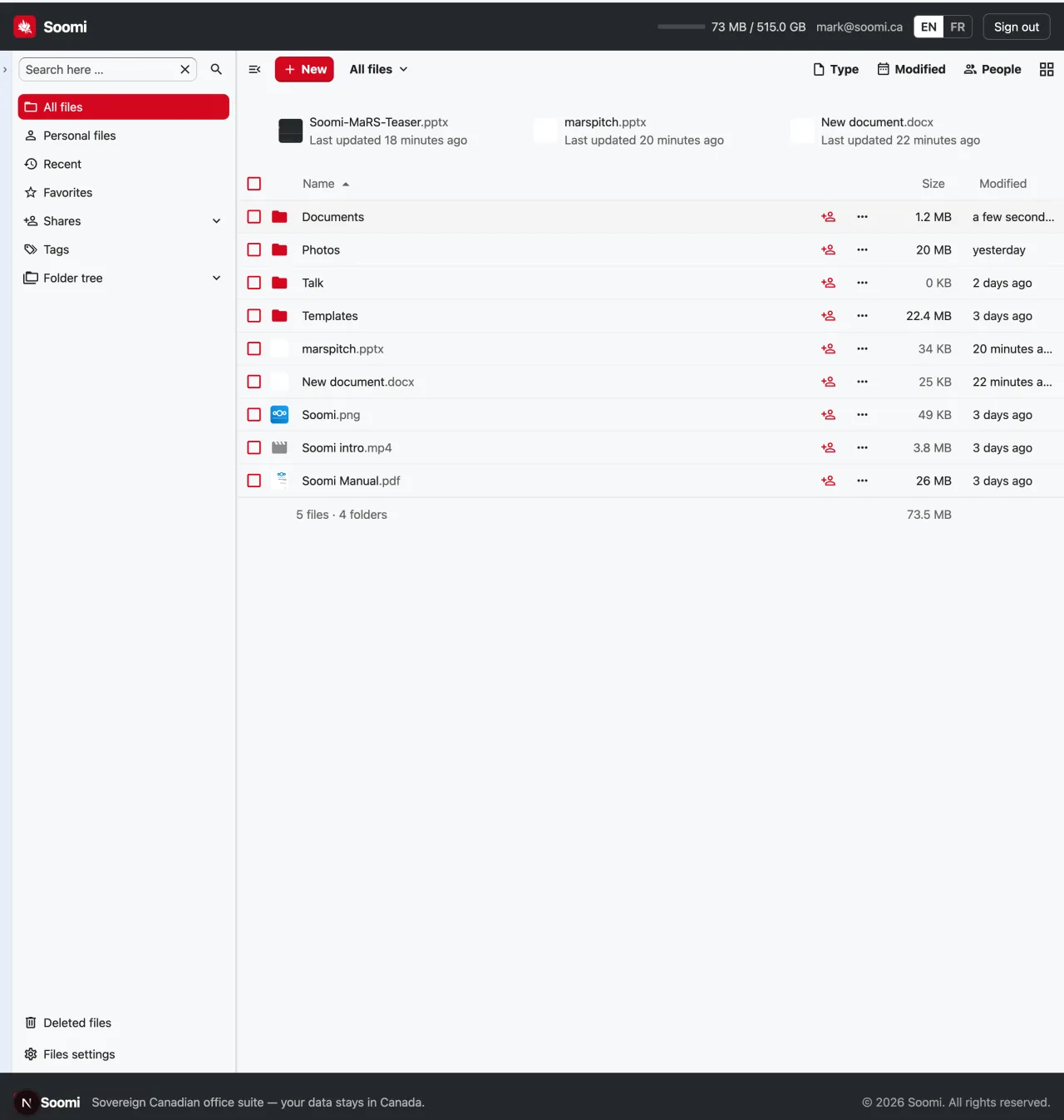Screen dimensions: 1064x1120
Task: Open All files in sidebar
Action: (124, 107)
